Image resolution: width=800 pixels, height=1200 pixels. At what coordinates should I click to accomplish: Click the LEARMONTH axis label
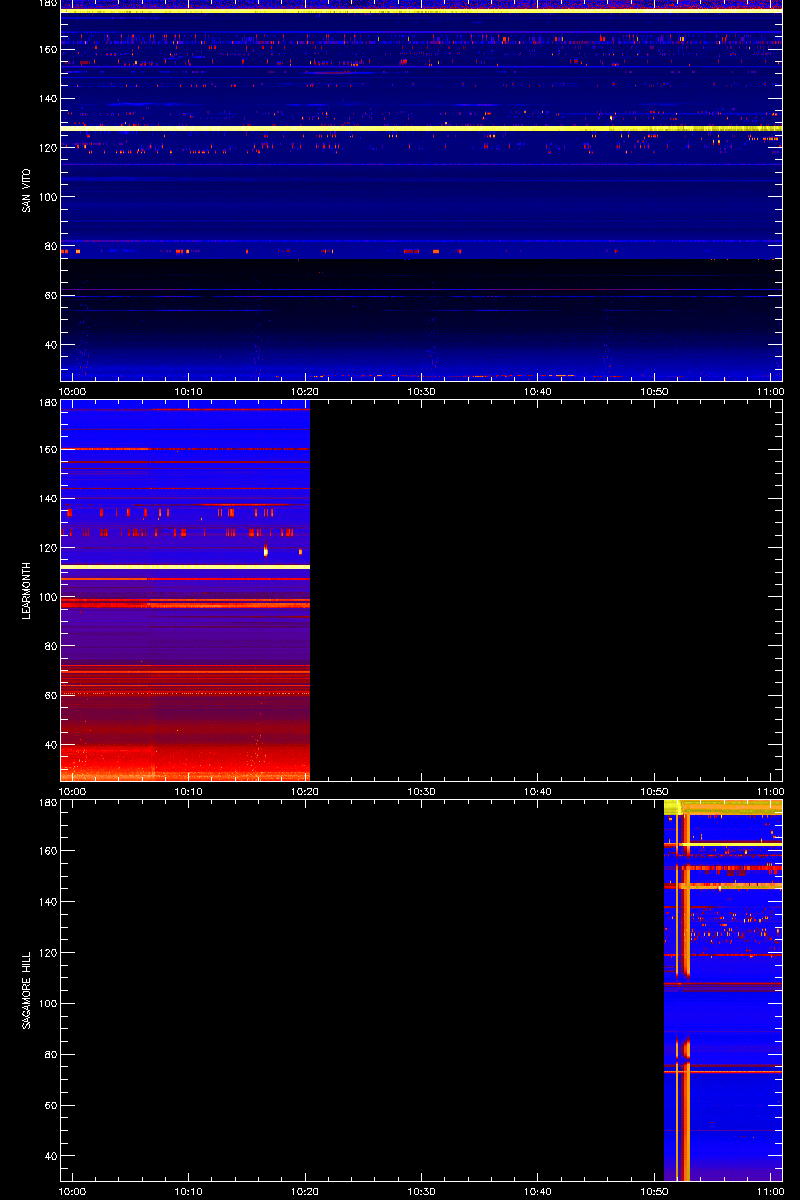[25, 592]
